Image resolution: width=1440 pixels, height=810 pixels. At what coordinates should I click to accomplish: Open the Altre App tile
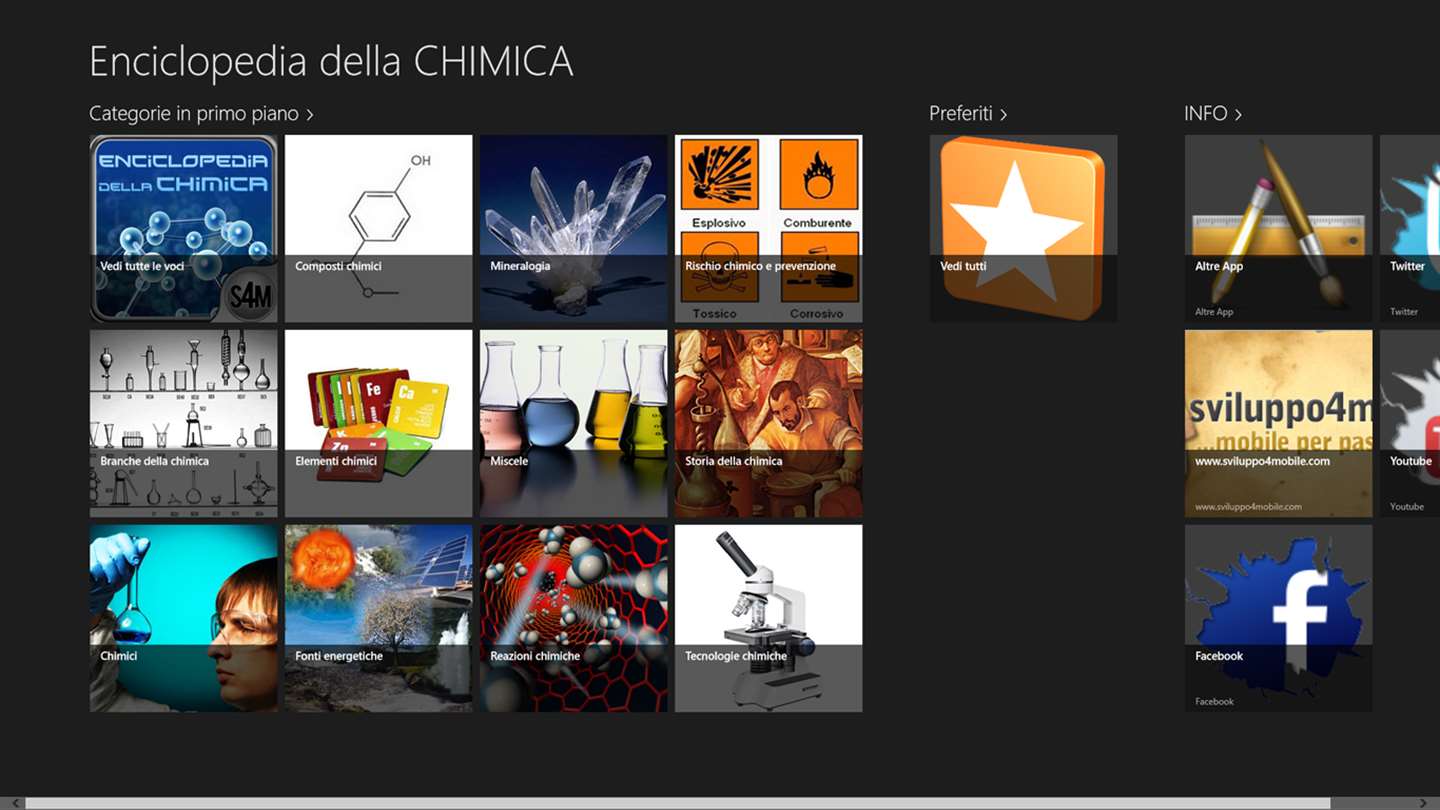[1278, 228]
